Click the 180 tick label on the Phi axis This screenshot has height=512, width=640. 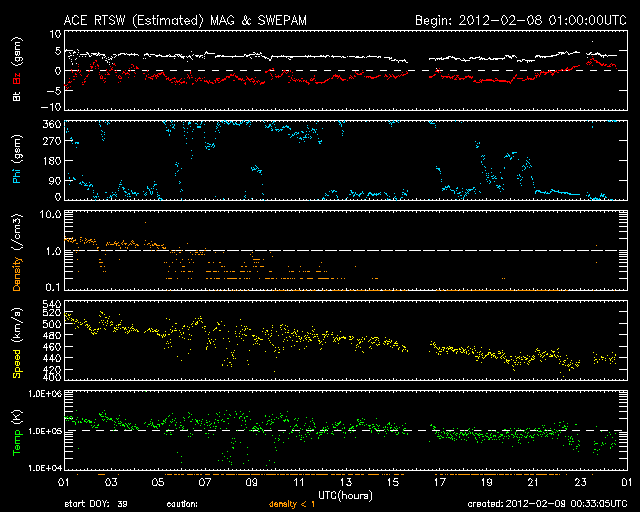click(51, 161)
